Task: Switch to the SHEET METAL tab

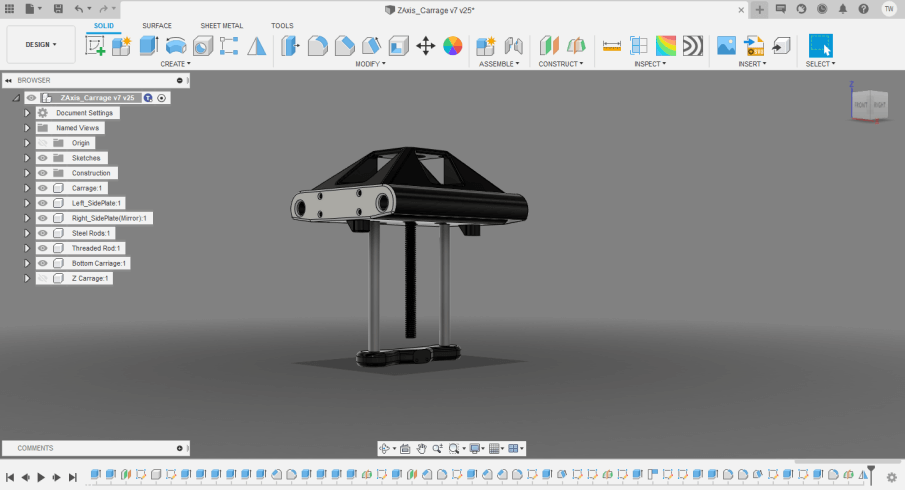Action: click(221, 25)
